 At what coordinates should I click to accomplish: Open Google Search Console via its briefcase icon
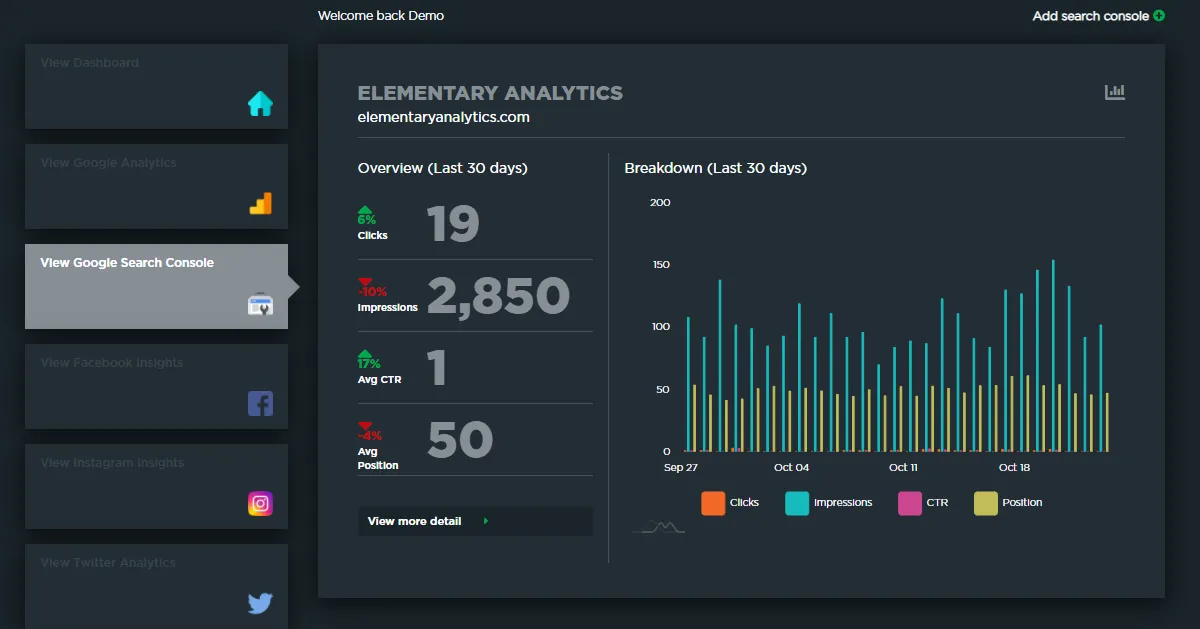point(260,304)
